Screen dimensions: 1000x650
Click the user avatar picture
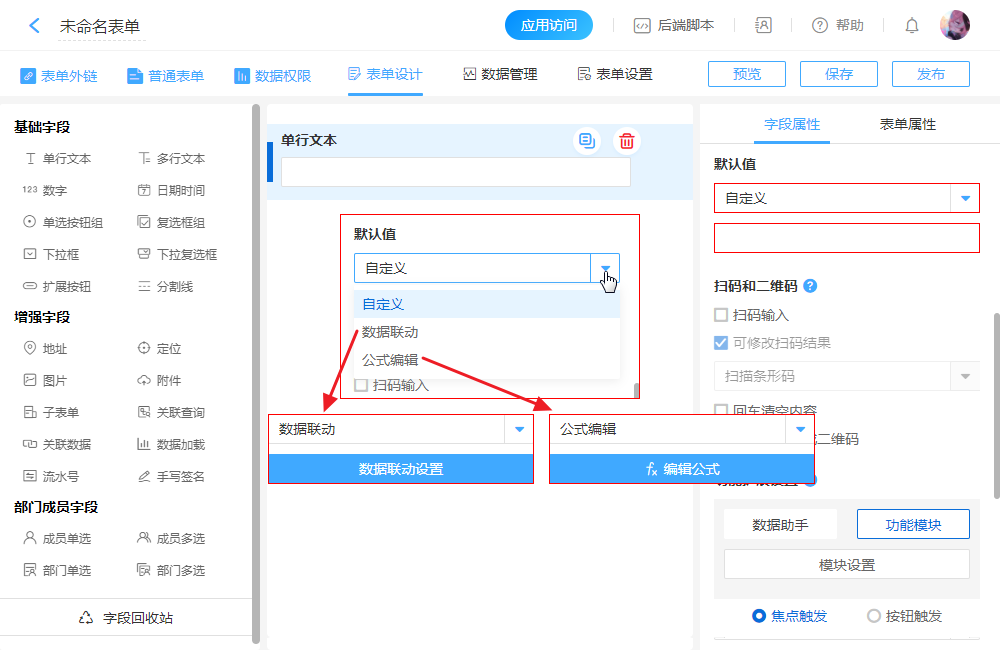(x=954, y=25)
